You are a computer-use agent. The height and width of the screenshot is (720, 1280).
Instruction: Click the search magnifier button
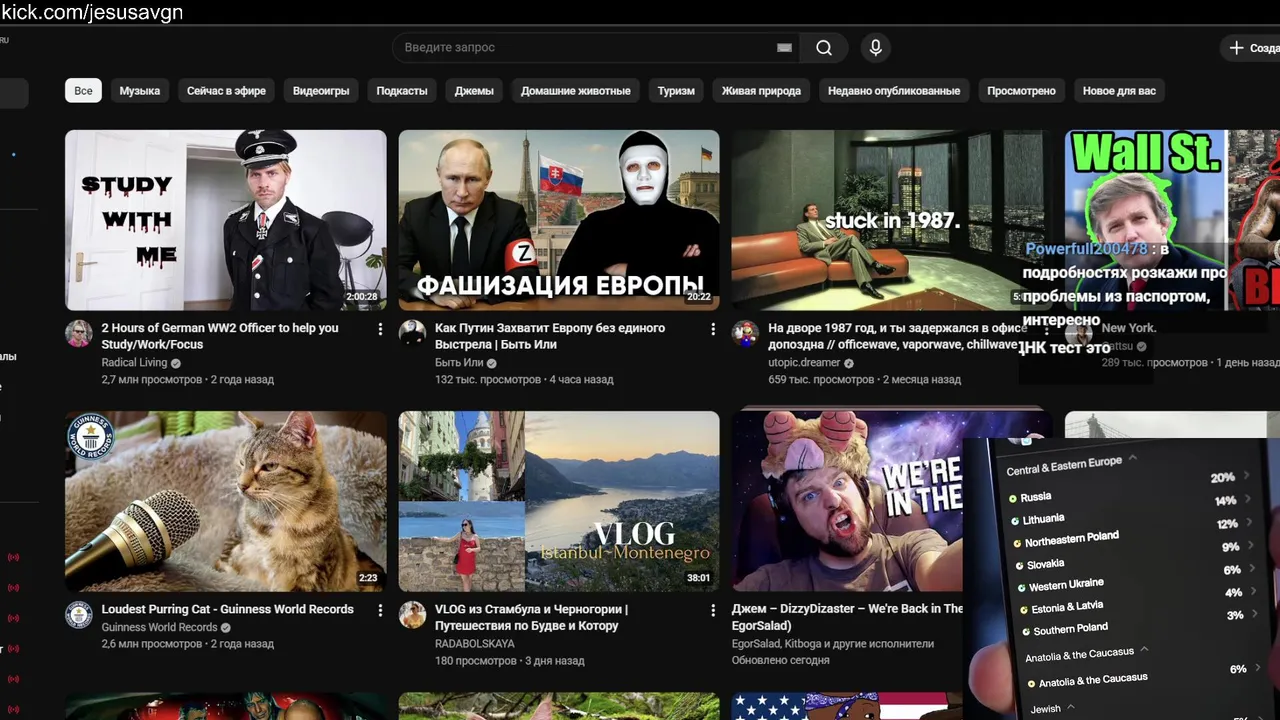823,48
